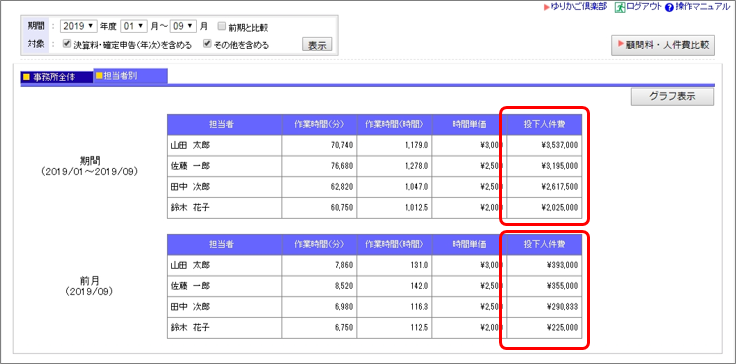
Task: Click 作業時間(分) header in period table
Action: 319,125
